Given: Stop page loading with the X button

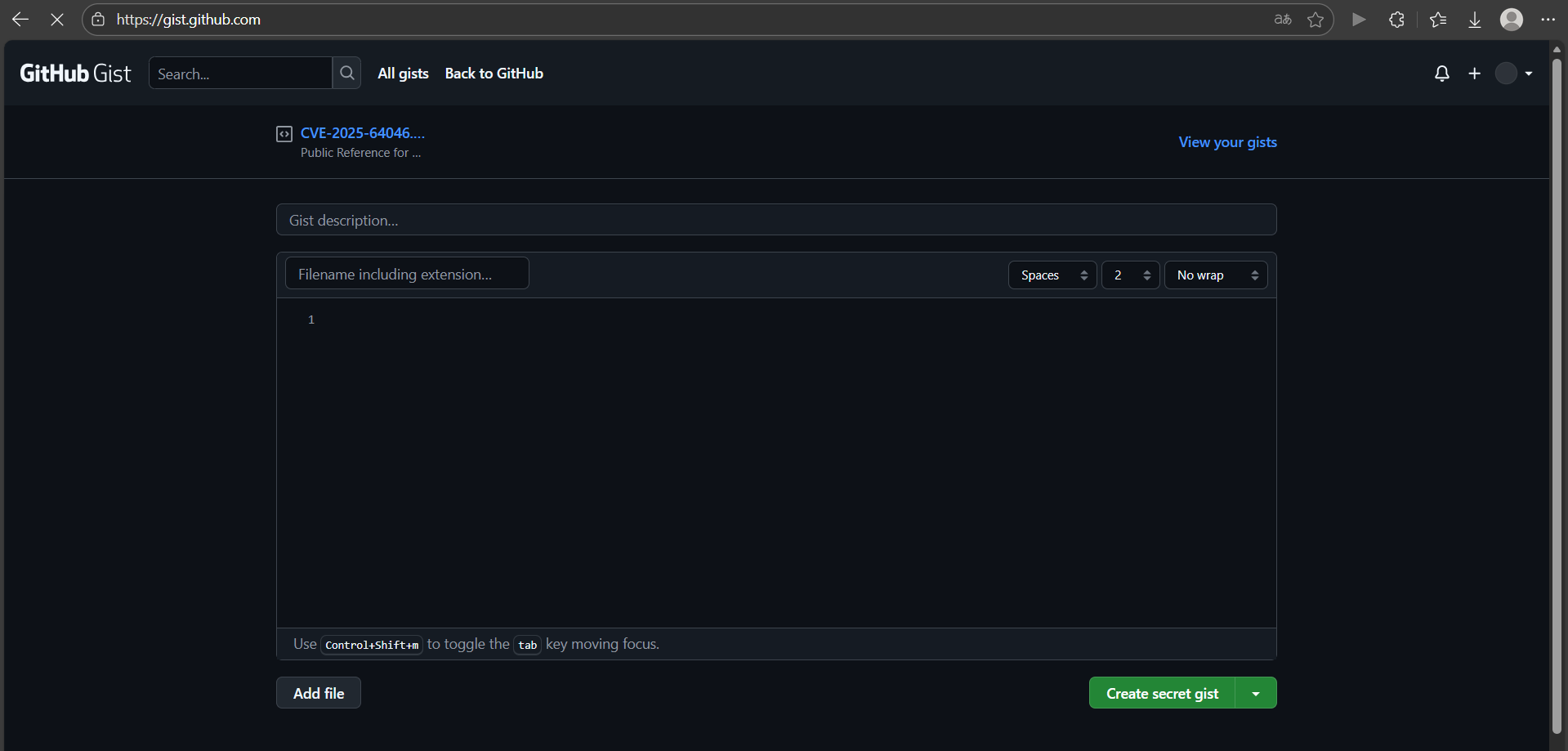Looking at the screenshot, I should tap(57, 20).
